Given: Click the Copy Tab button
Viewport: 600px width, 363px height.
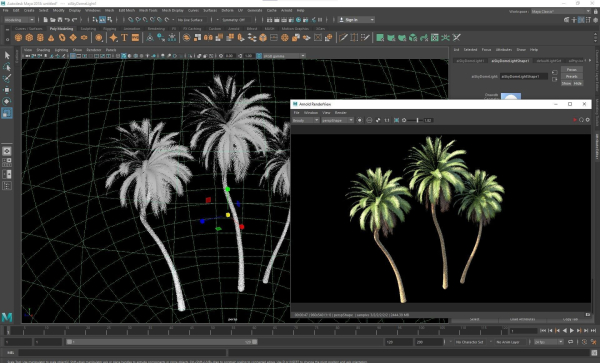Looking at the screenshot, I should click(570, 319).
